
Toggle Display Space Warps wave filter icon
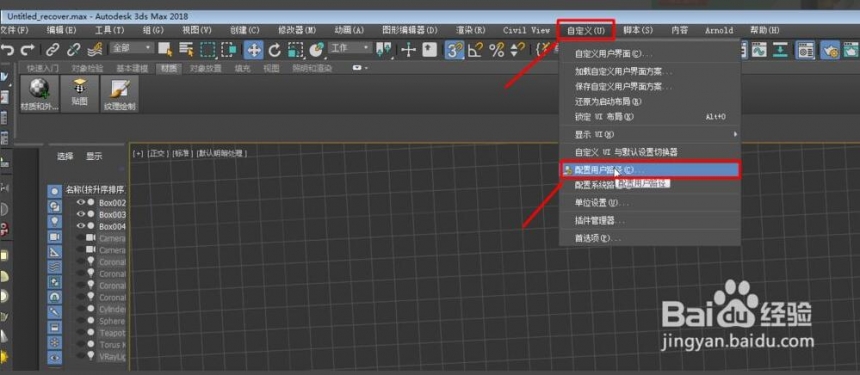(x=54, y=267)
